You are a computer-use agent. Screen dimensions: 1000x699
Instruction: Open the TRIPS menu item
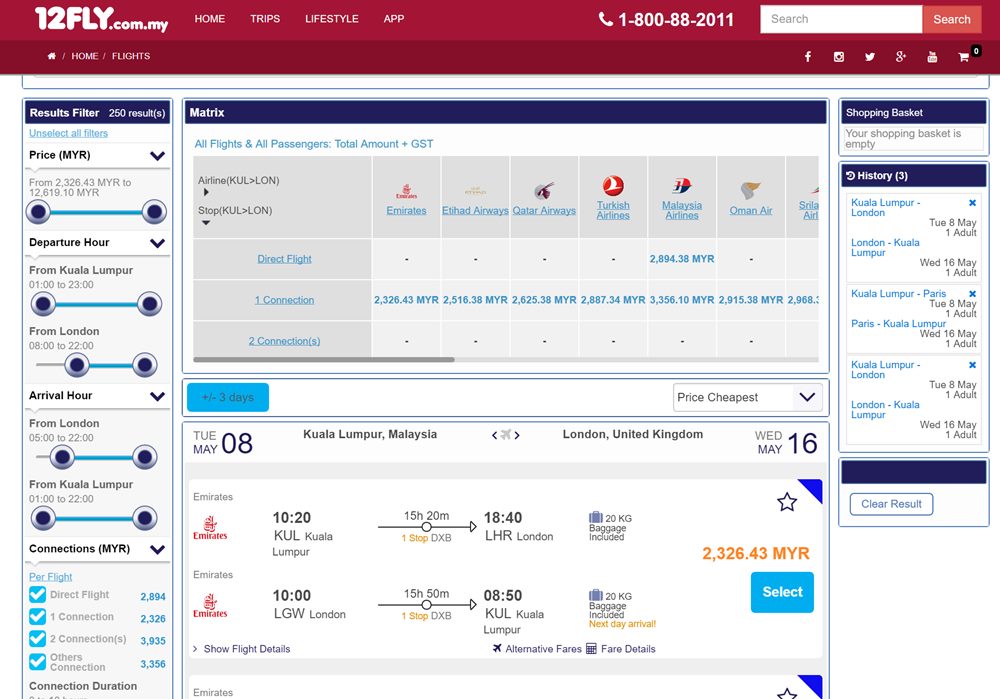click(265, 19)
